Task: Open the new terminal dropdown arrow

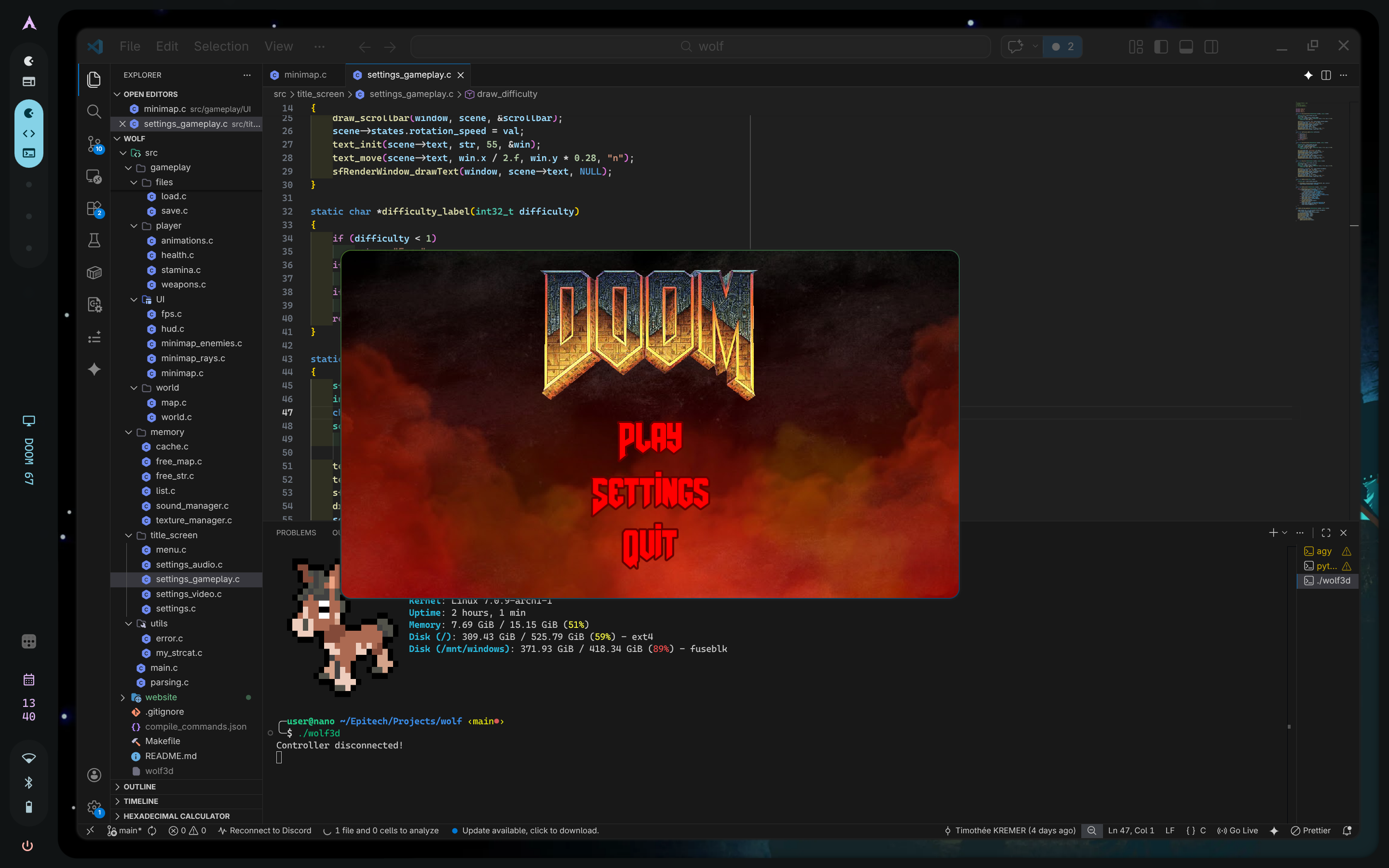Action: click(x=1284, y=533)
